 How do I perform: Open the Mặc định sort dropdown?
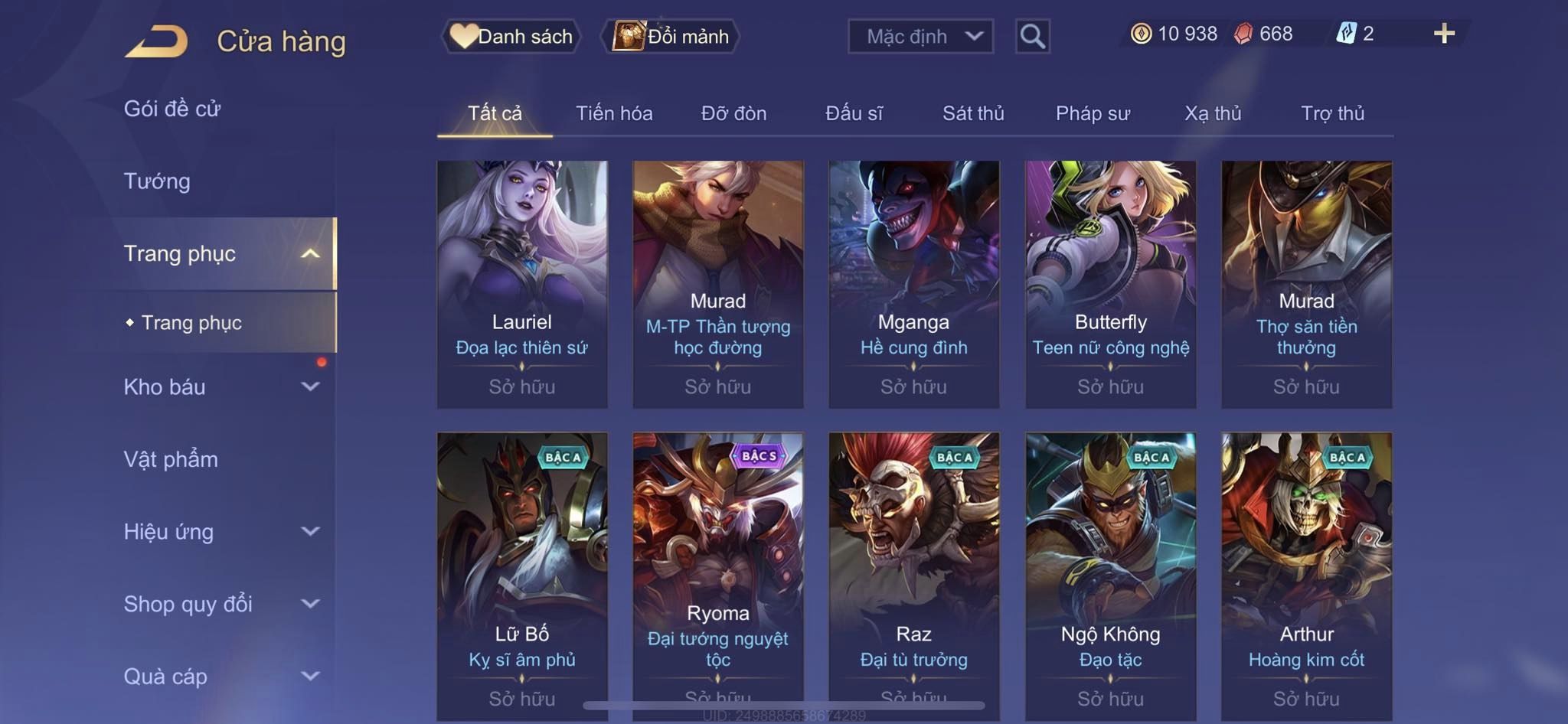[920, 36]
